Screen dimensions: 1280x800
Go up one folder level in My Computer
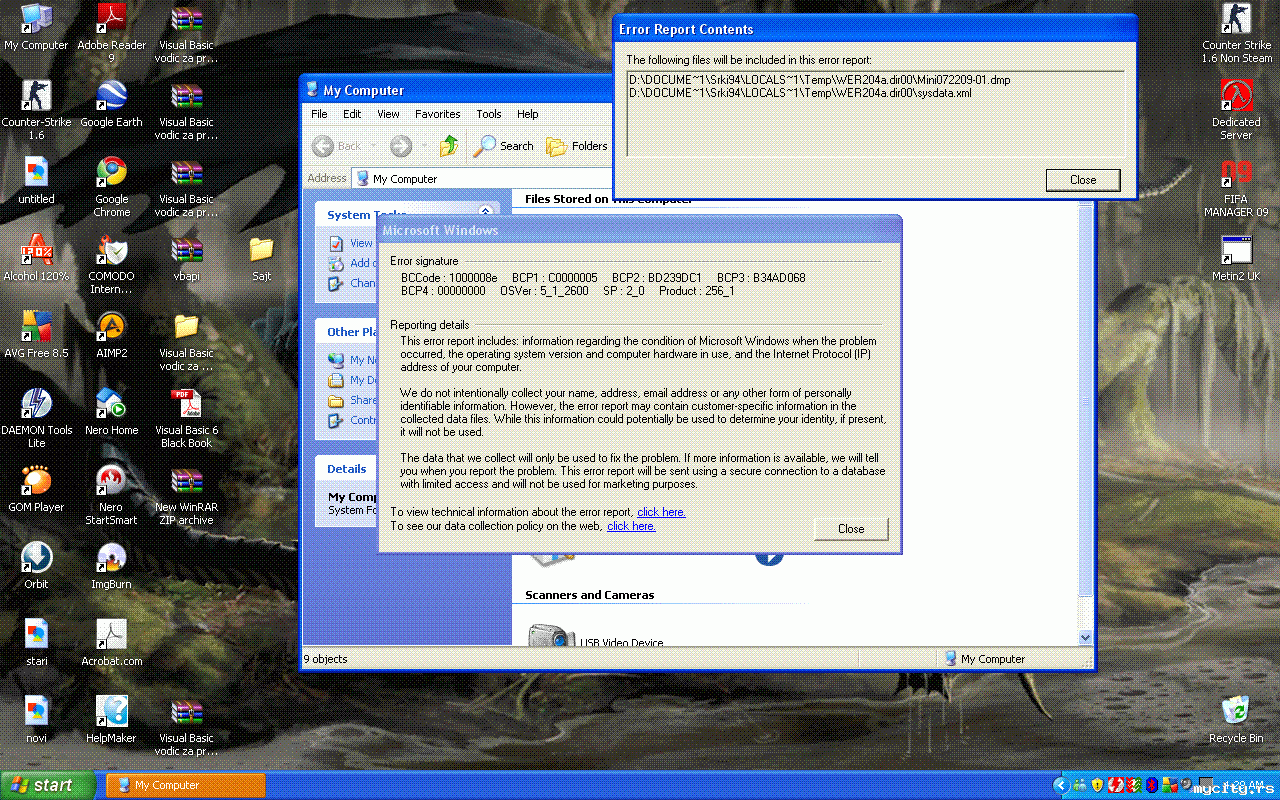(x=449, y=146)
